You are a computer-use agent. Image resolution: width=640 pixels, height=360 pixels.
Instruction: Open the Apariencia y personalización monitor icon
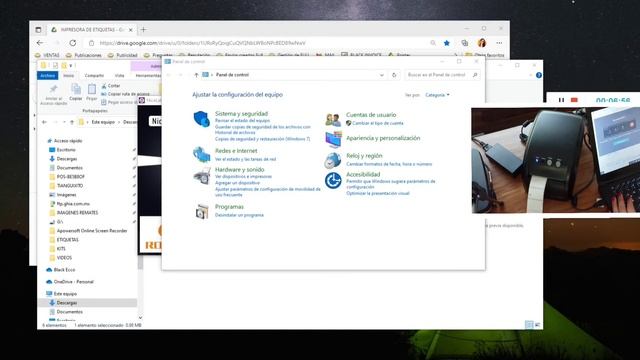(x=333, y=139)
